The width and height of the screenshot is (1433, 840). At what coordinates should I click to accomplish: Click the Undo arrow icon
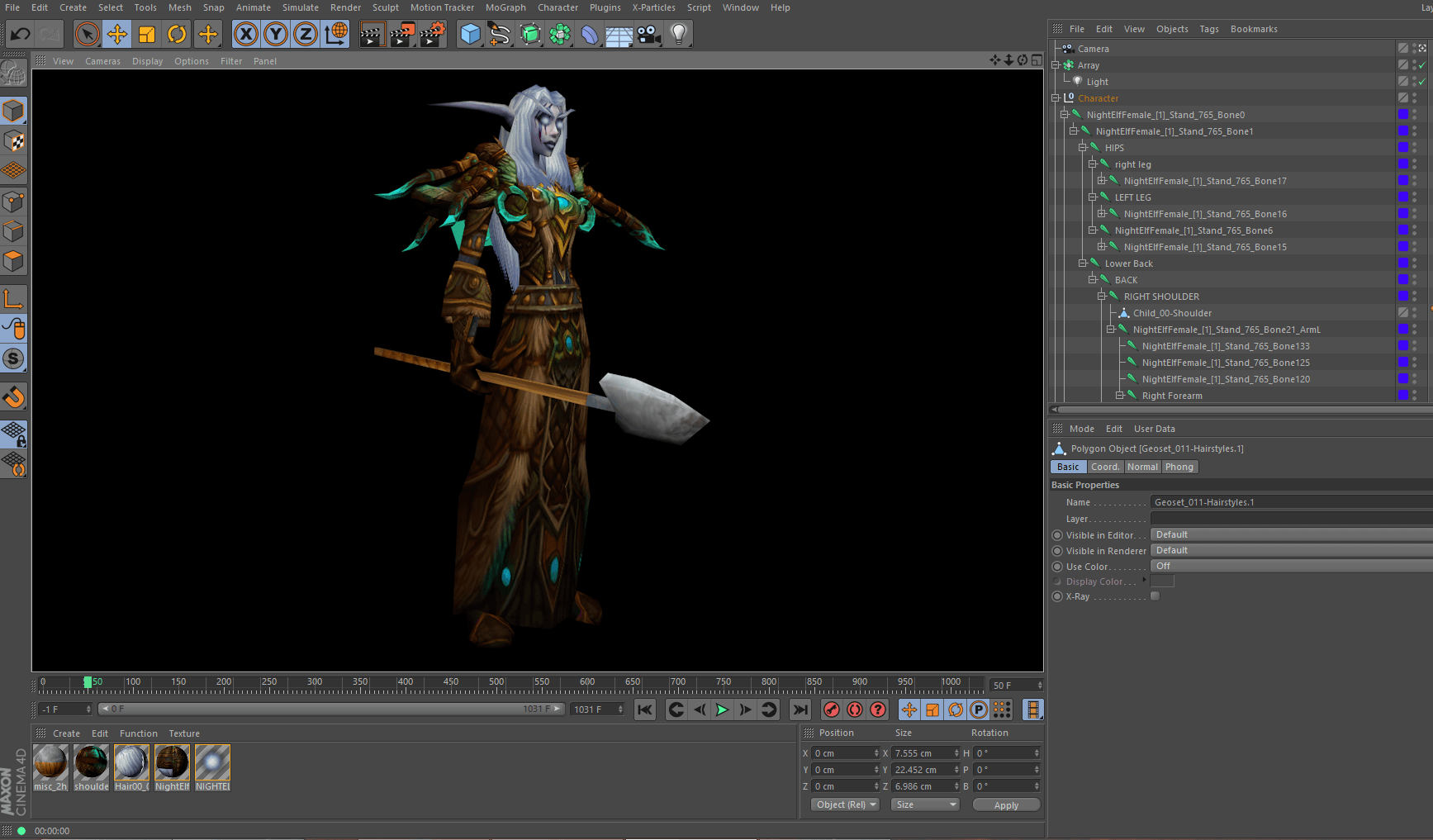tap(20, 34)
